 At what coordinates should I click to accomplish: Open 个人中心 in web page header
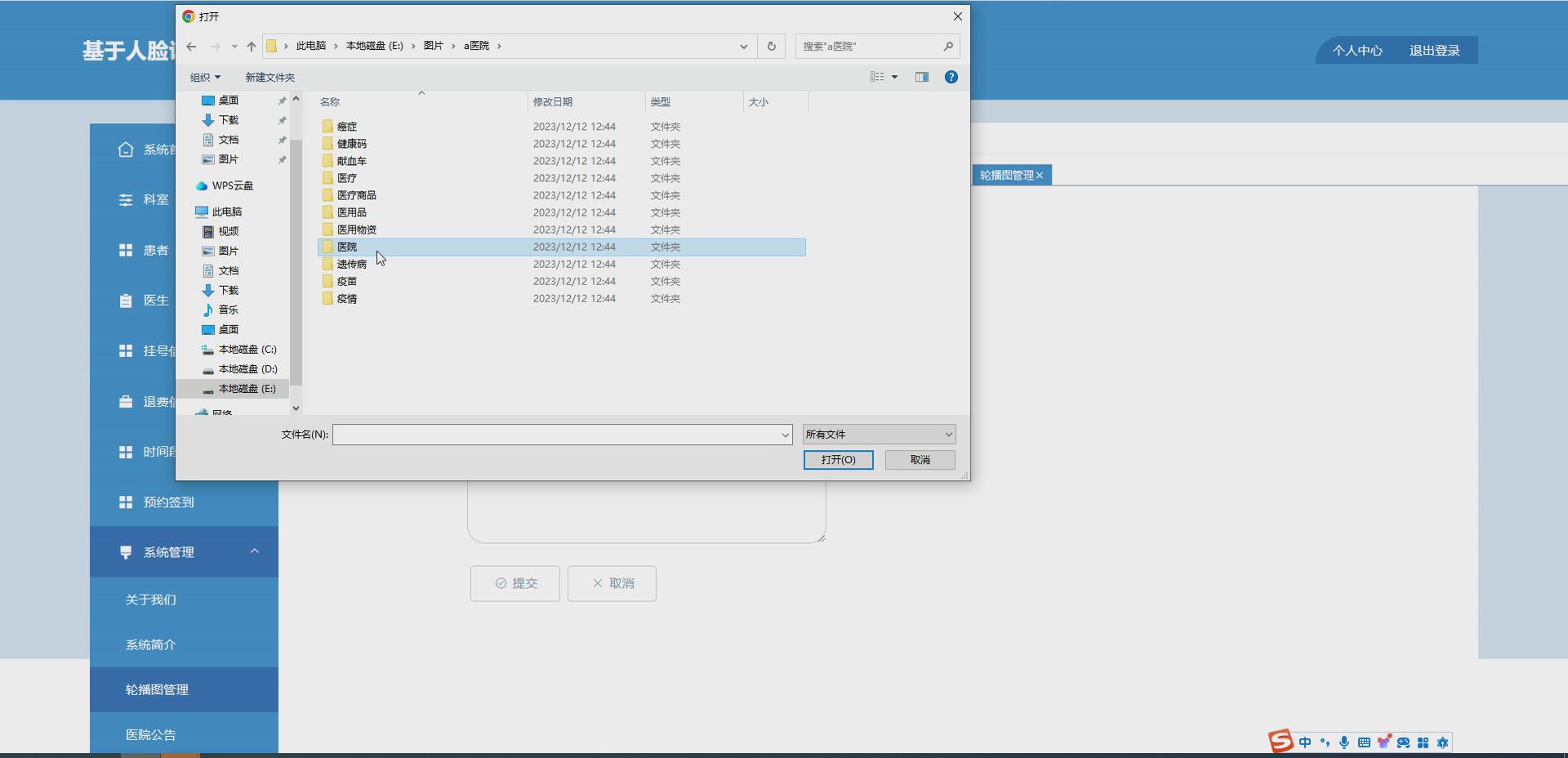click(1357, 51)
